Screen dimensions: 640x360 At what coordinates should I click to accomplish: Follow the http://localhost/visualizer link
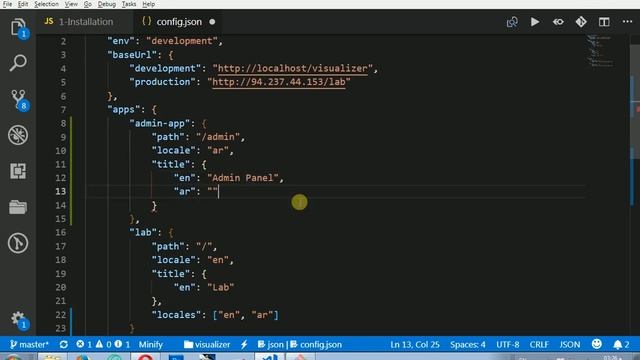point(293,69)
